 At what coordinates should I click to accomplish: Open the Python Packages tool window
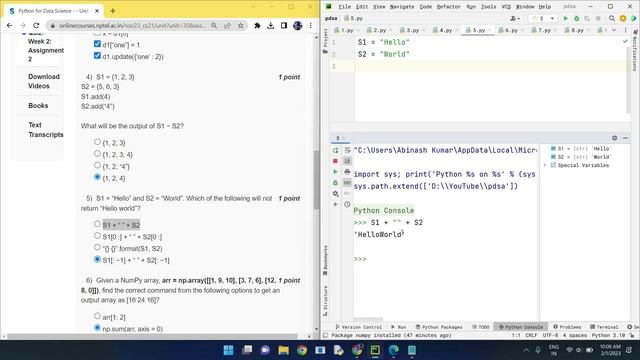(439, 327)
